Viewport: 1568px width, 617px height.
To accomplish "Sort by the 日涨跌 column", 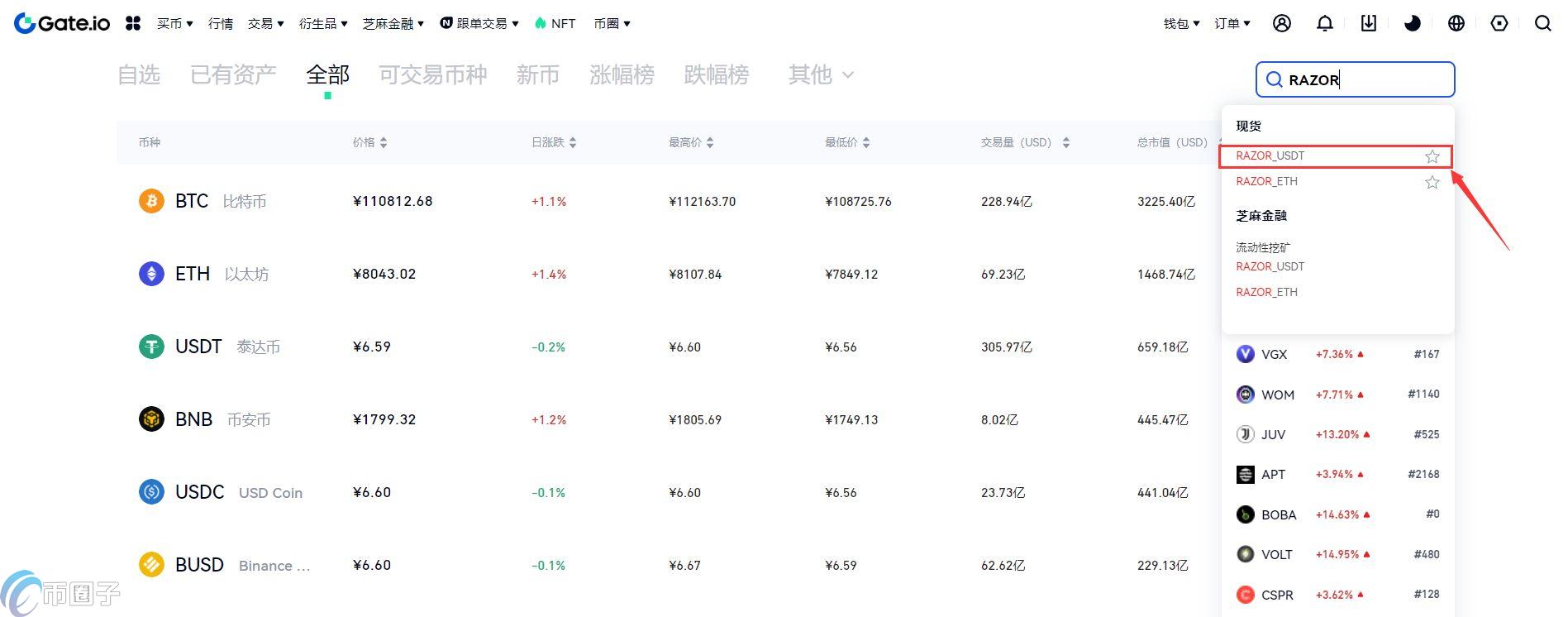I will (x=554, y=142).
